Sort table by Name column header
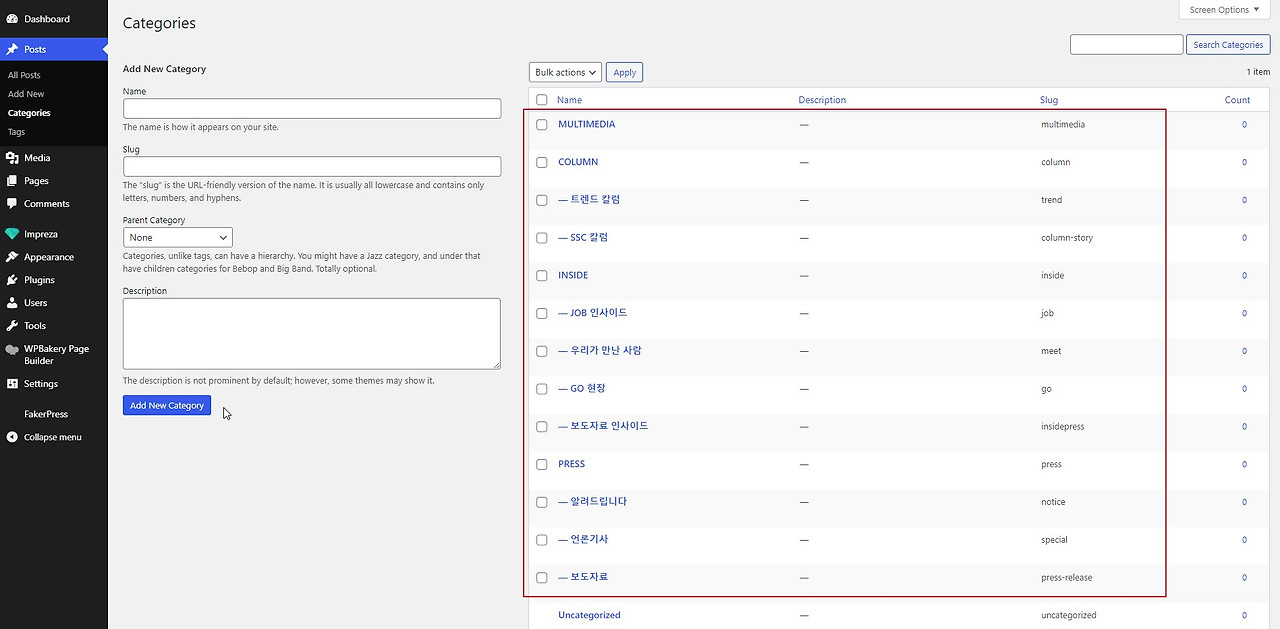Image resolution: width=1280 pixels, height=629 pixels. [569, 100]
